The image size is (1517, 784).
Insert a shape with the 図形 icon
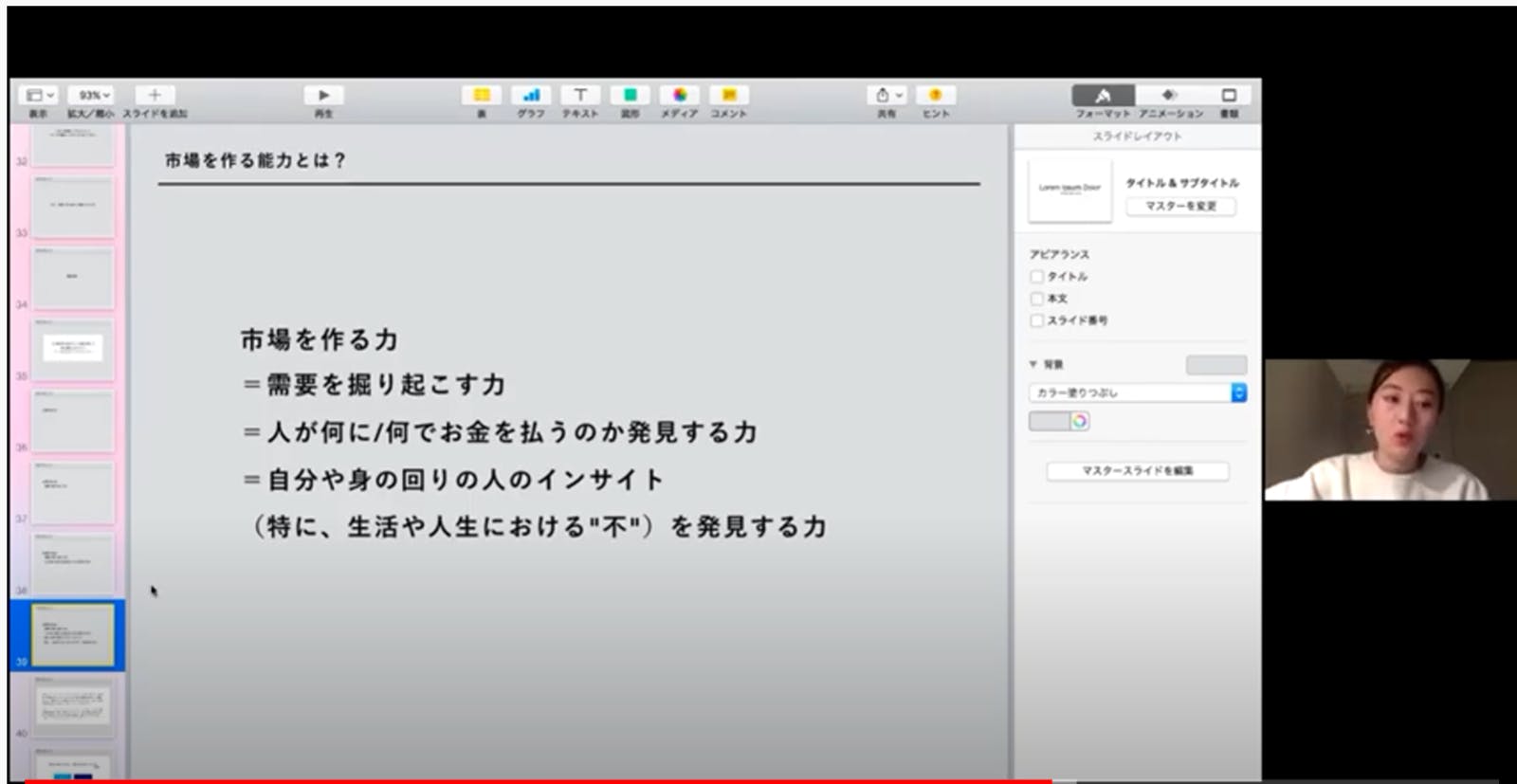(630, 95)
